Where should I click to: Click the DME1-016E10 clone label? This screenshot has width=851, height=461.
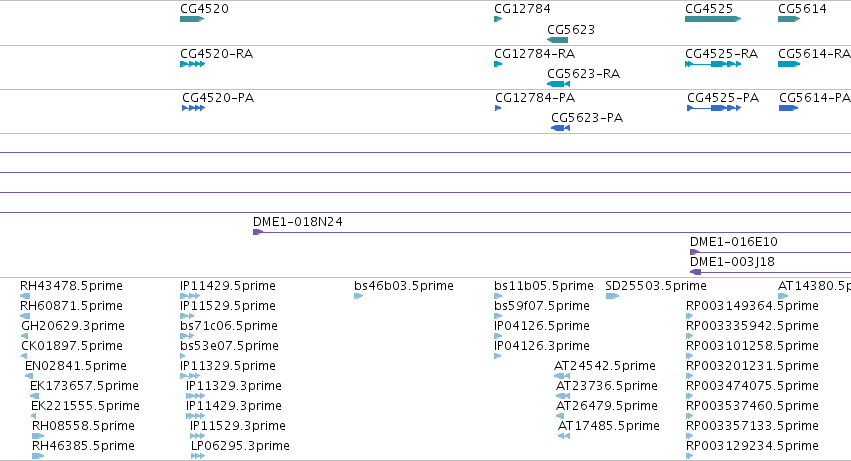(734, 242)
